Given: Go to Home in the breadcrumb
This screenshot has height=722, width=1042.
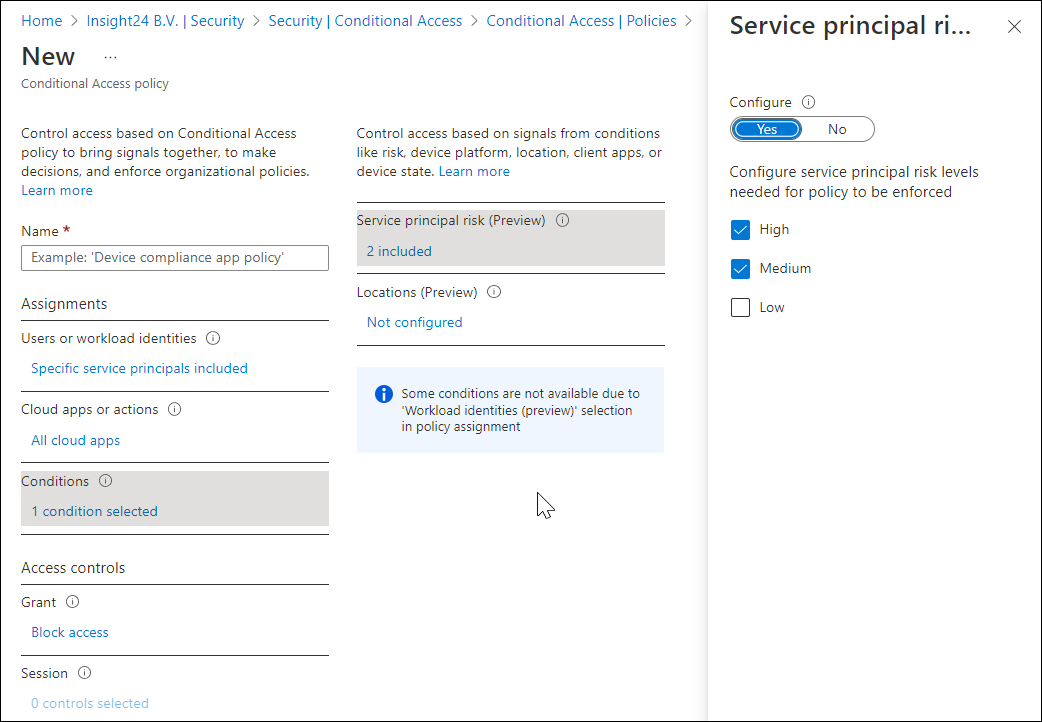Looking at the screenshot, I should click(x=41, y=21).
